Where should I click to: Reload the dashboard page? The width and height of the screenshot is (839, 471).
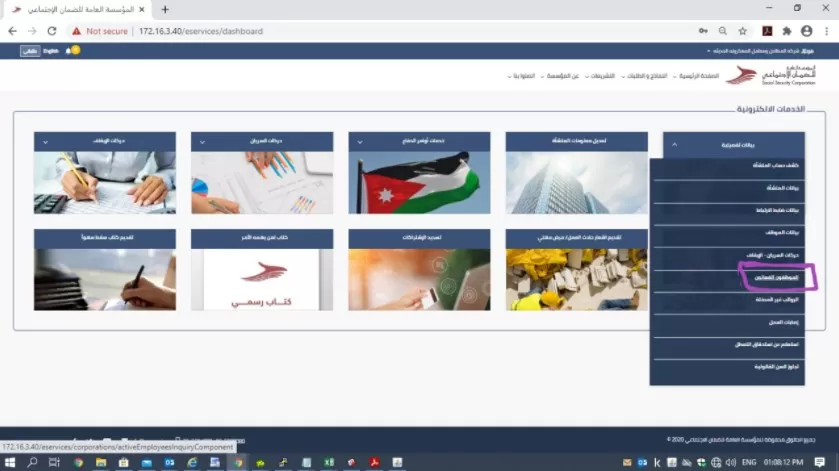(x=52, y=31)
